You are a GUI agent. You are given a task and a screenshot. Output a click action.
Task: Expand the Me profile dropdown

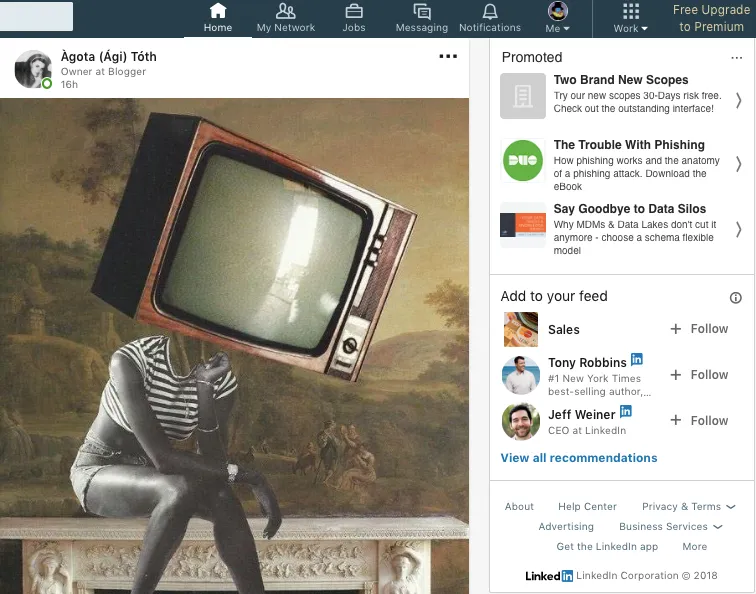(557, 18)
